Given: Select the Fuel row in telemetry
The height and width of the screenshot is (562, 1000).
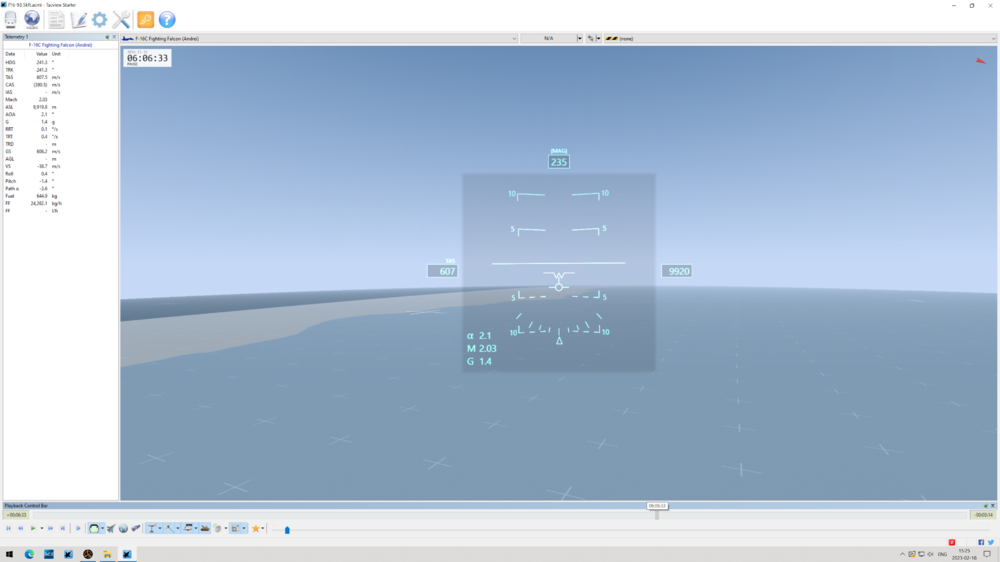Looking at the screenshot, I should pos(60,196).
